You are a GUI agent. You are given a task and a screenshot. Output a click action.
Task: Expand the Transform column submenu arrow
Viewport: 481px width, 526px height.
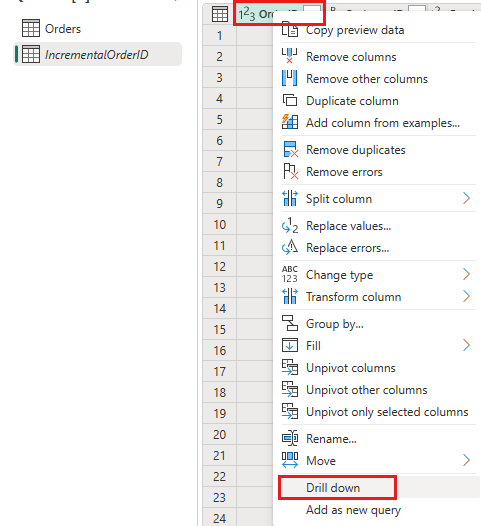click(x=467, y=296)
